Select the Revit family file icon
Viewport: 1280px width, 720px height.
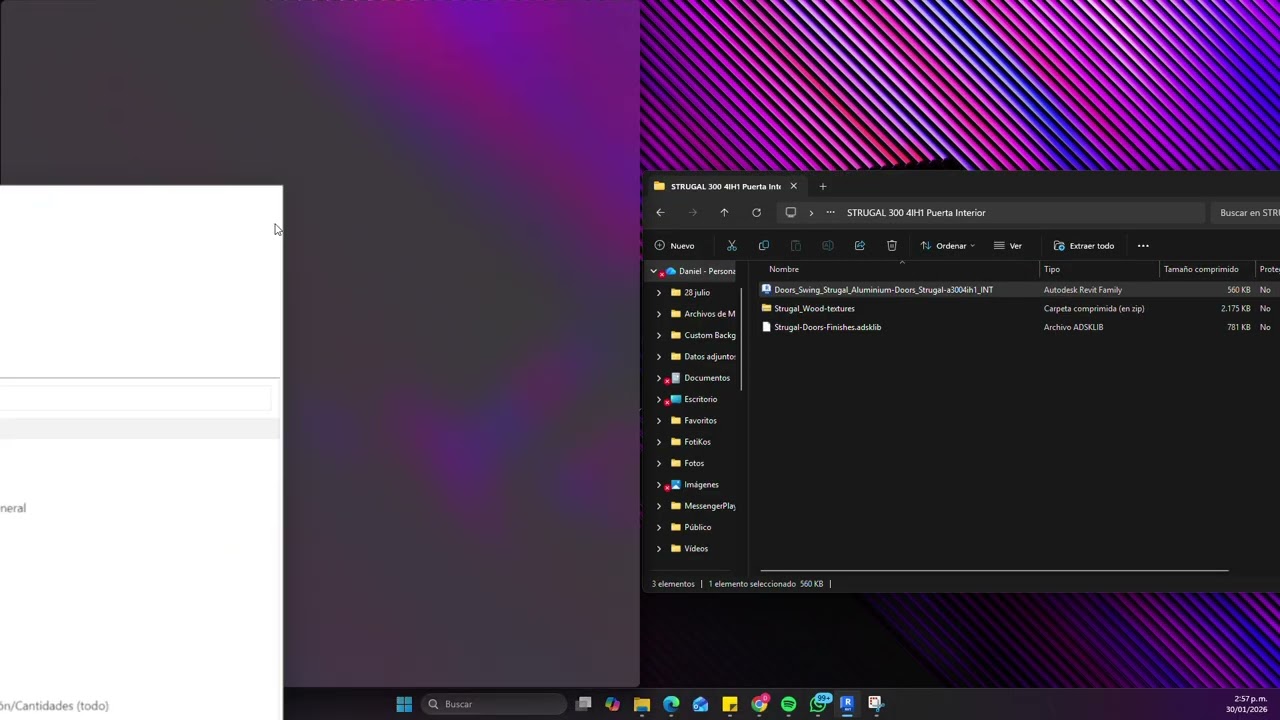(766, 289)
